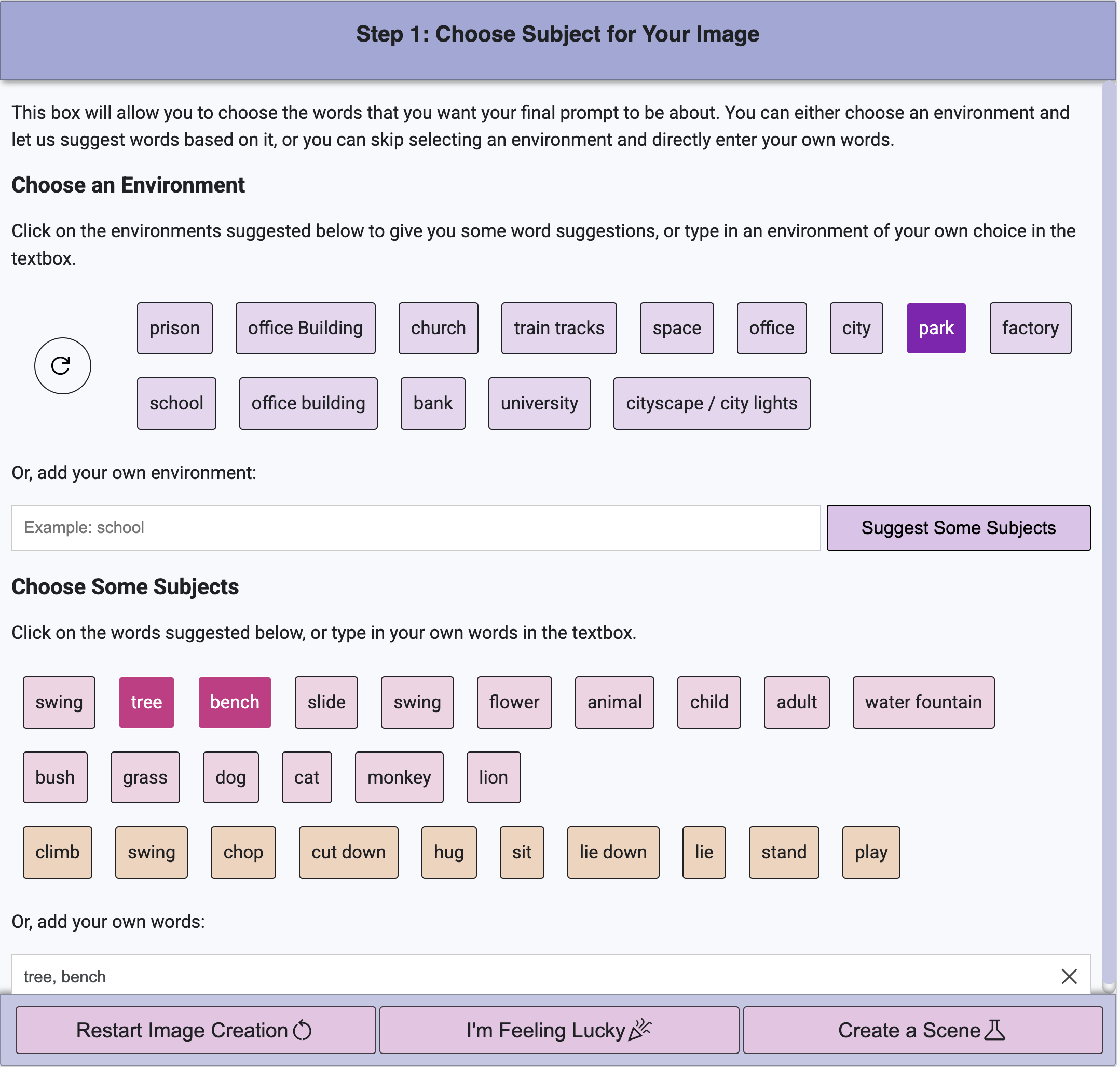Choose the swing action chip beside climb
Image resolution: width=1120 pixels, height=1067 pixels.
tap(152, 852)
